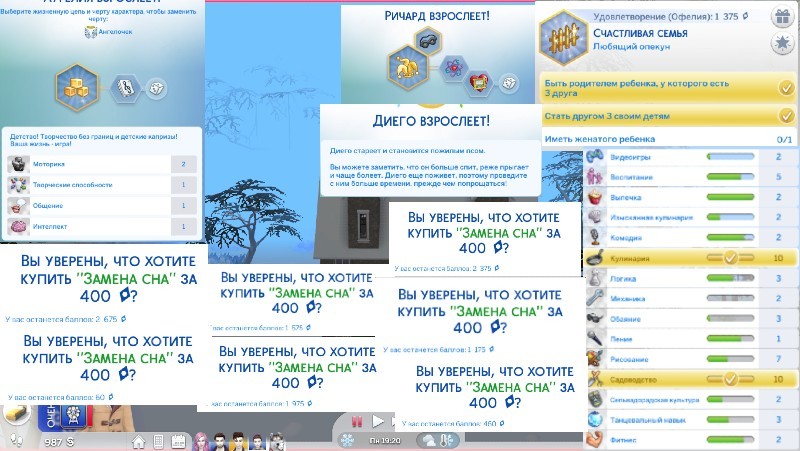Viewport: 800px width, 451px height.
Task: Click checkmark on Быть родителем ребенка milestone
Action: pos(786,88)
